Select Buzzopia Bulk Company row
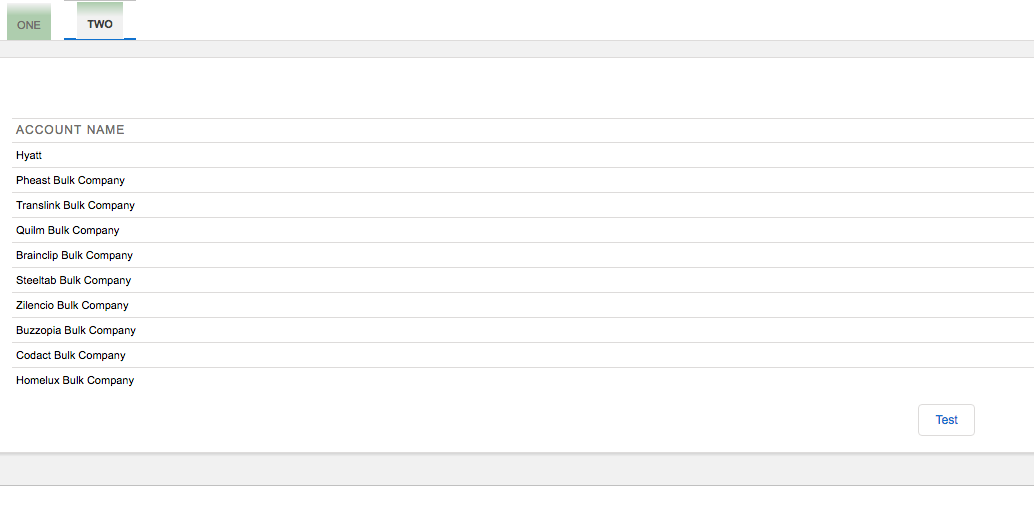The image size is (1034, 526). pyautogui.click(x=76, y=330)
